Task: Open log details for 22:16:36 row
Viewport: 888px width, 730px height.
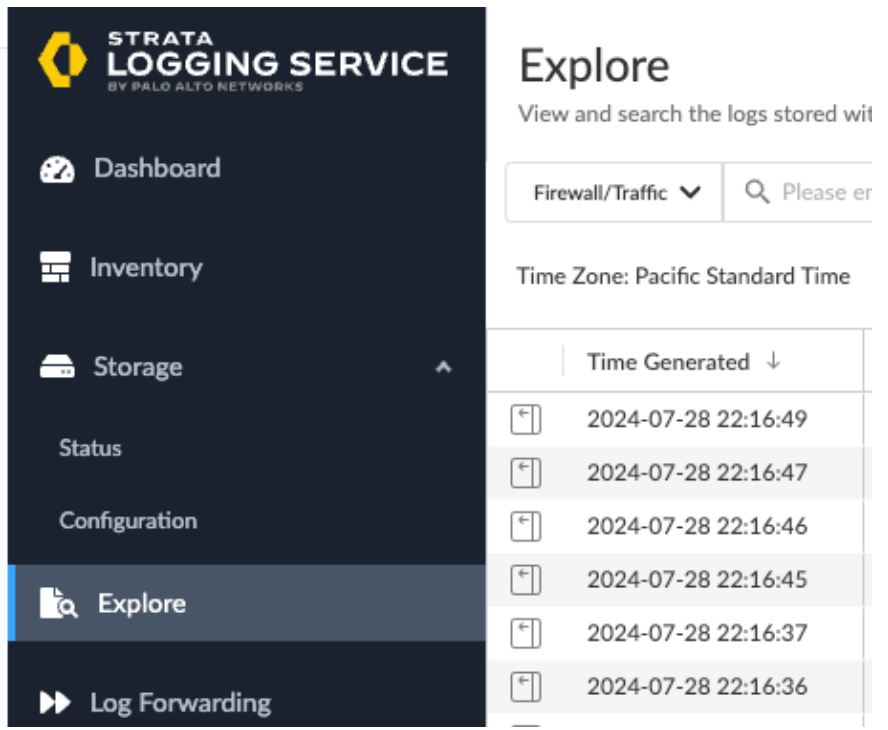Action: (x=526, y=687)
